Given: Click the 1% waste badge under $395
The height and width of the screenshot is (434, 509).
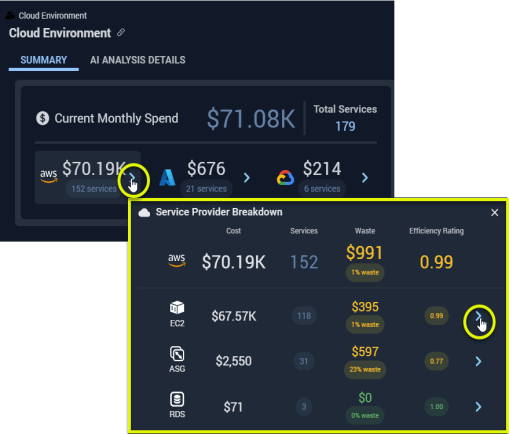Looking at the screenshot, I should pyautogui.click(x=365, y=325).
